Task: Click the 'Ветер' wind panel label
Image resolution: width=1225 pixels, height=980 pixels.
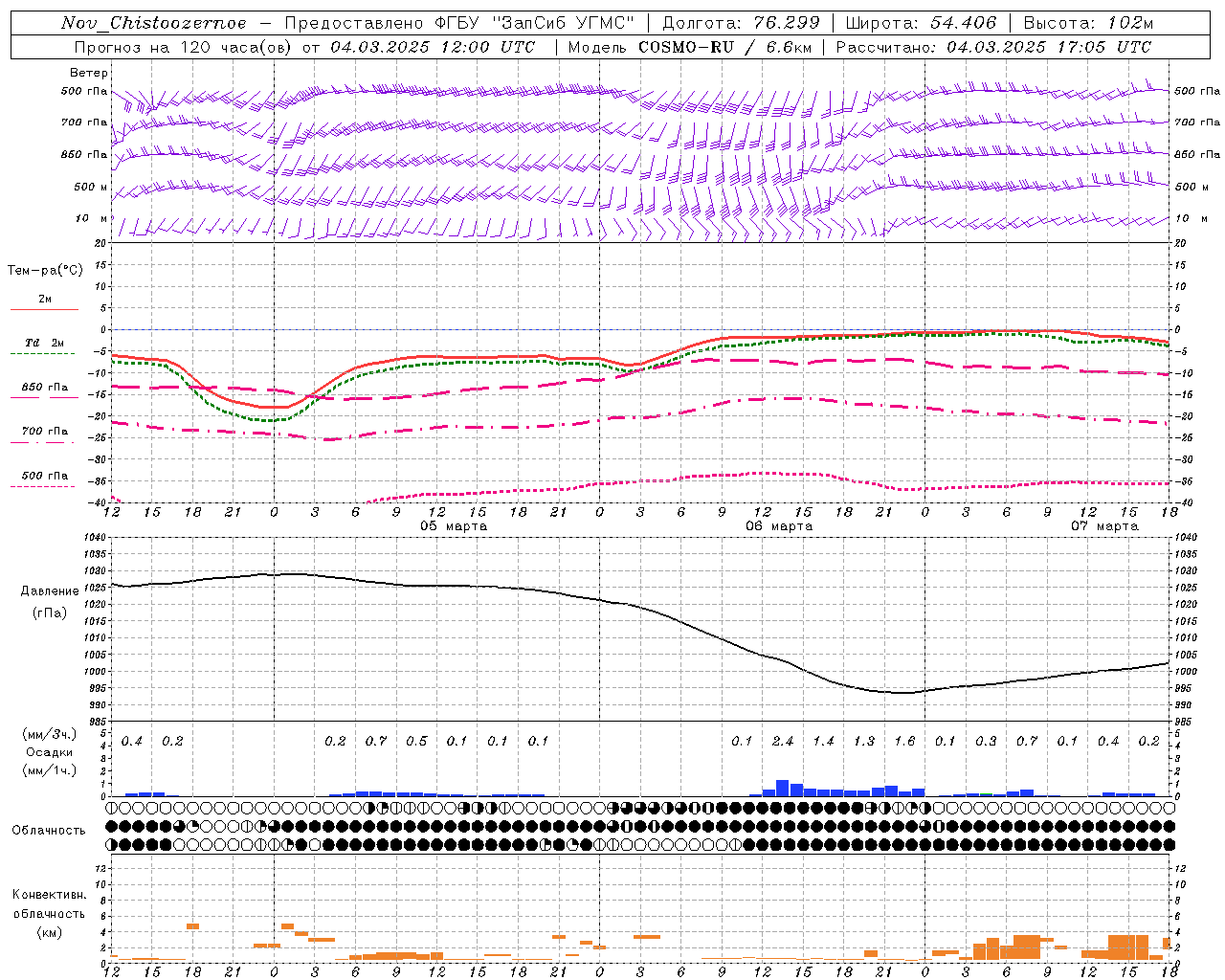Action: pyautogui.click(x=89, y=73)
